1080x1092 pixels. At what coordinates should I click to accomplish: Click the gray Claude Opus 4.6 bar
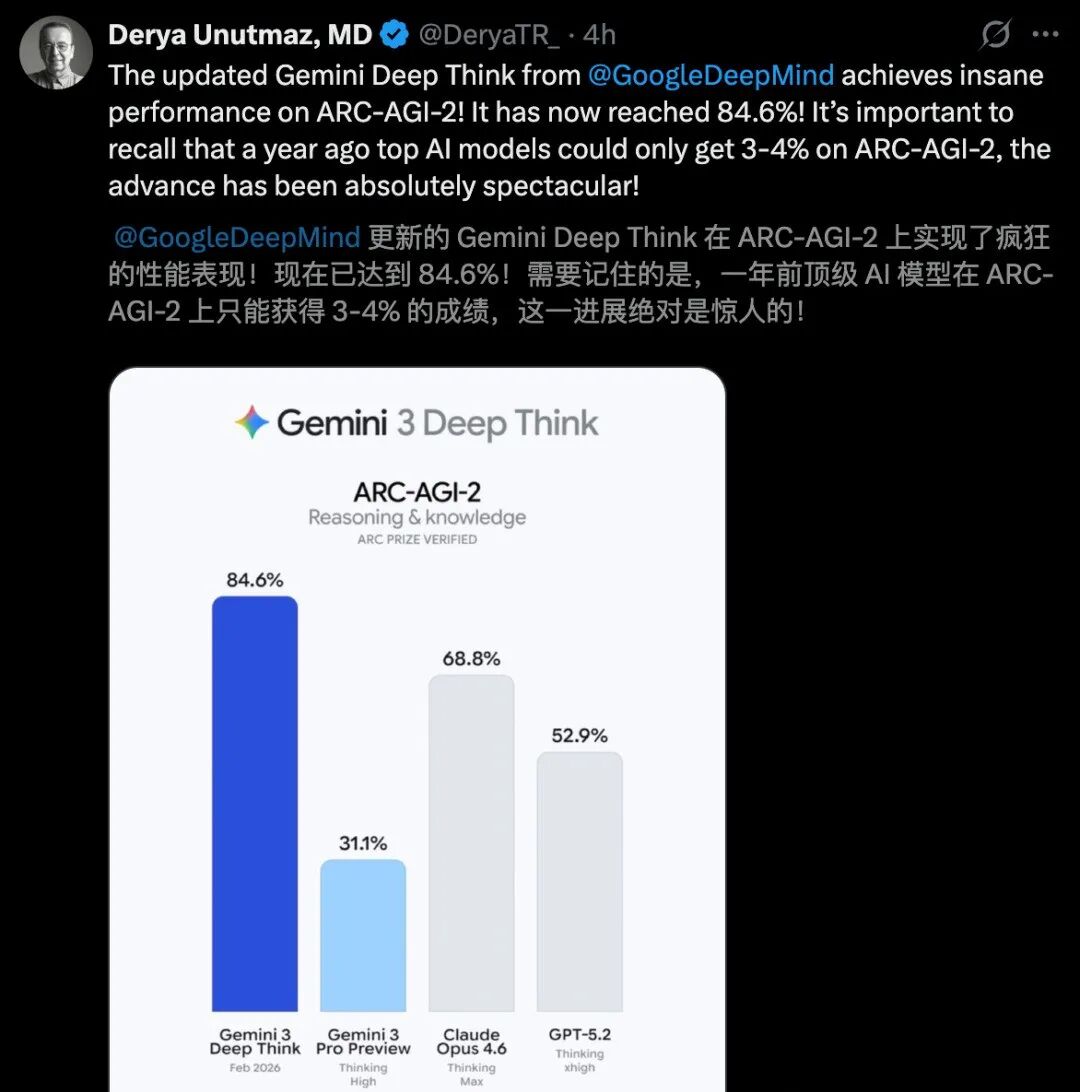[471, 843]
